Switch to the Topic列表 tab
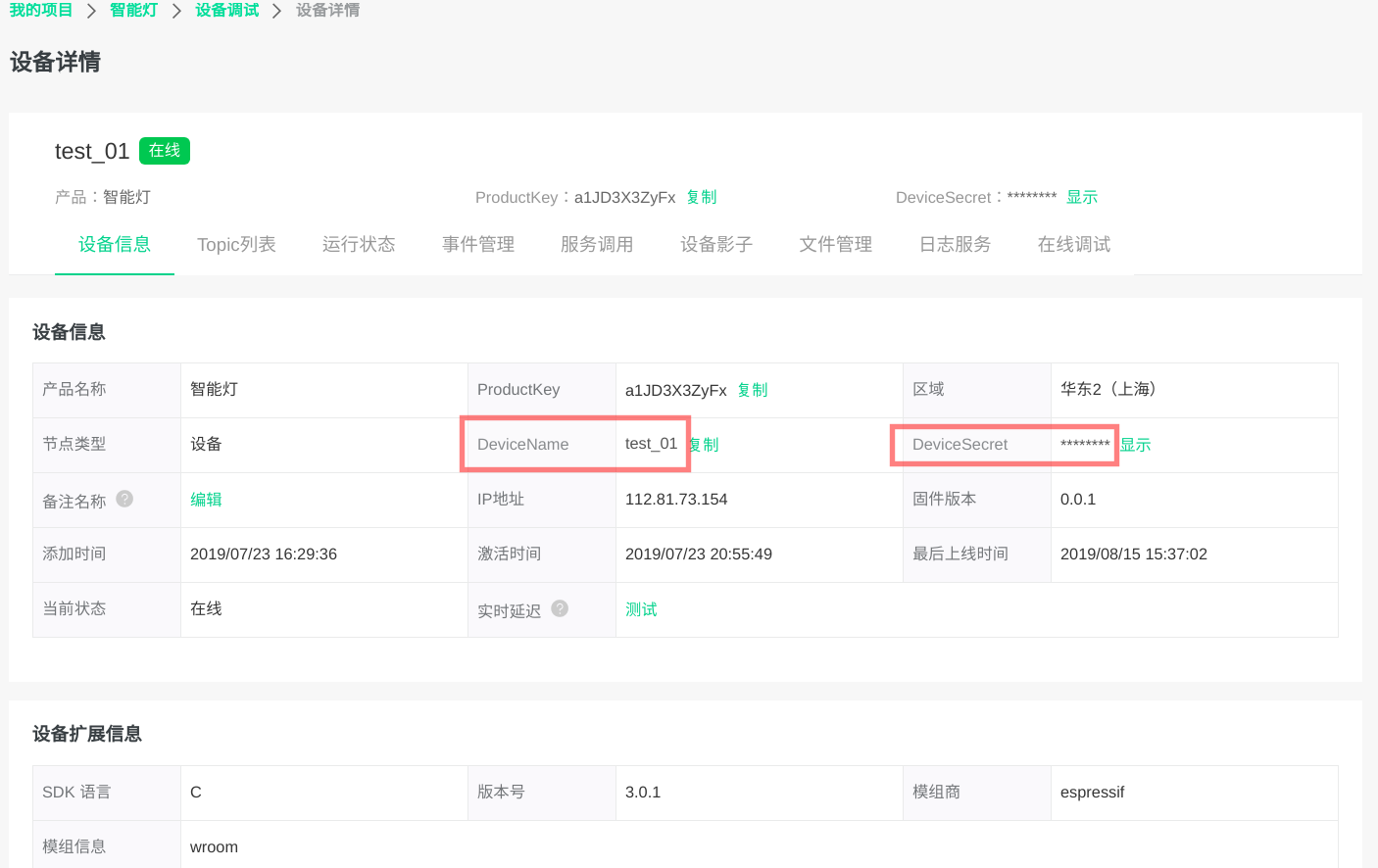Screen dimensions: 1378x868 tap(236, 245)
